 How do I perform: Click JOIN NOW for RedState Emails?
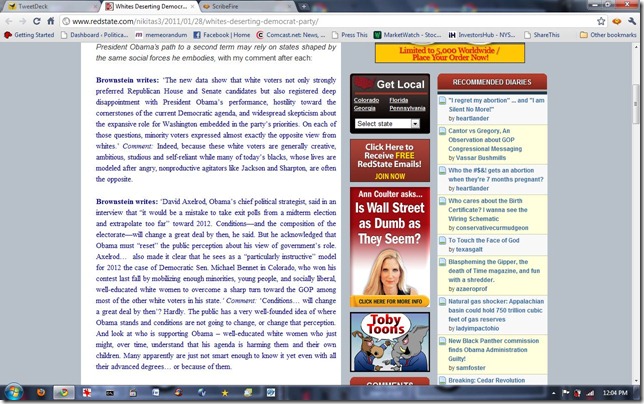[390, 177]
